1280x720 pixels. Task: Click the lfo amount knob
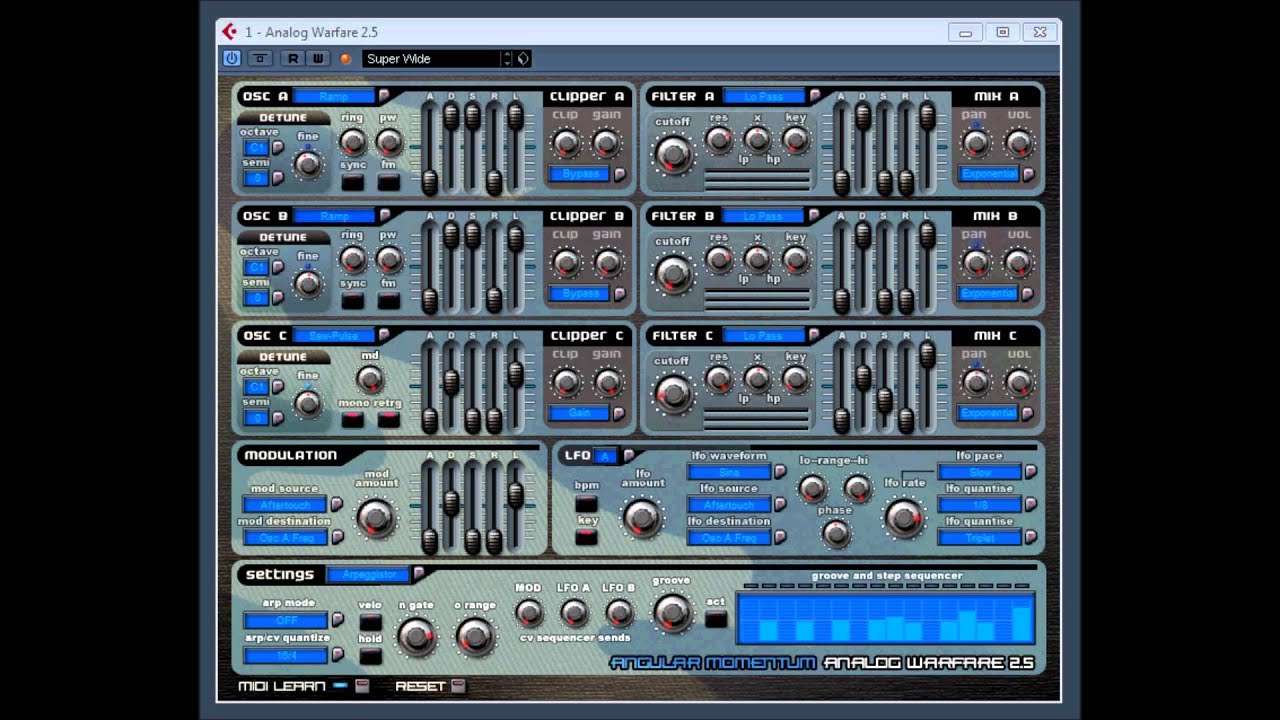642,517
